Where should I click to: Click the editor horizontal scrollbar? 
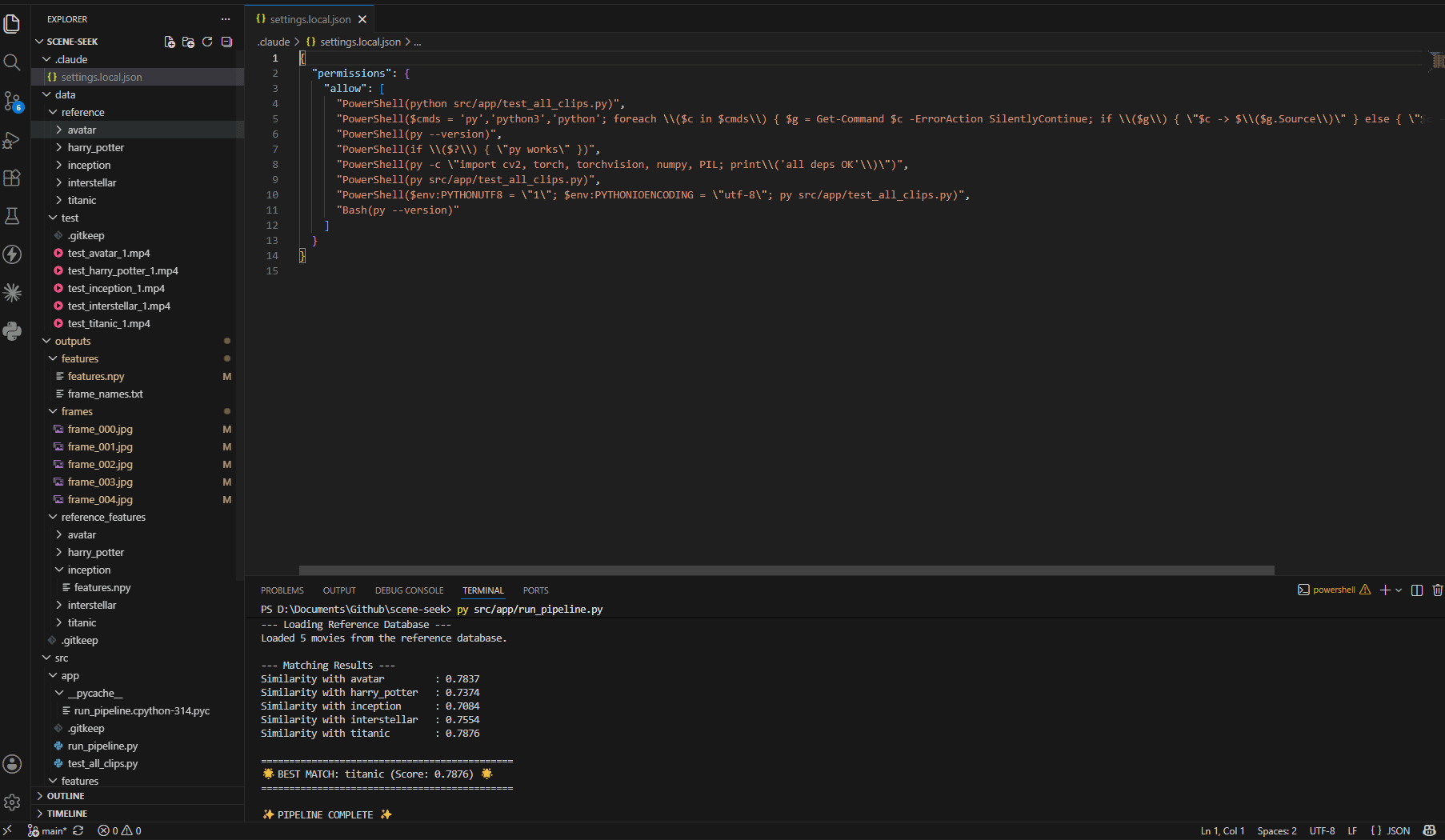787,570
